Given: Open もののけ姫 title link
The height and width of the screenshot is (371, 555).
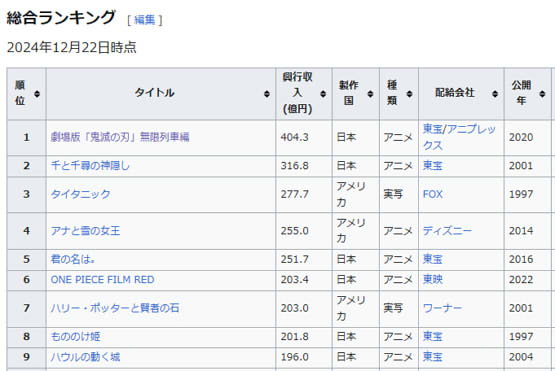Looking at the screenshot, I should coord(75,336).
